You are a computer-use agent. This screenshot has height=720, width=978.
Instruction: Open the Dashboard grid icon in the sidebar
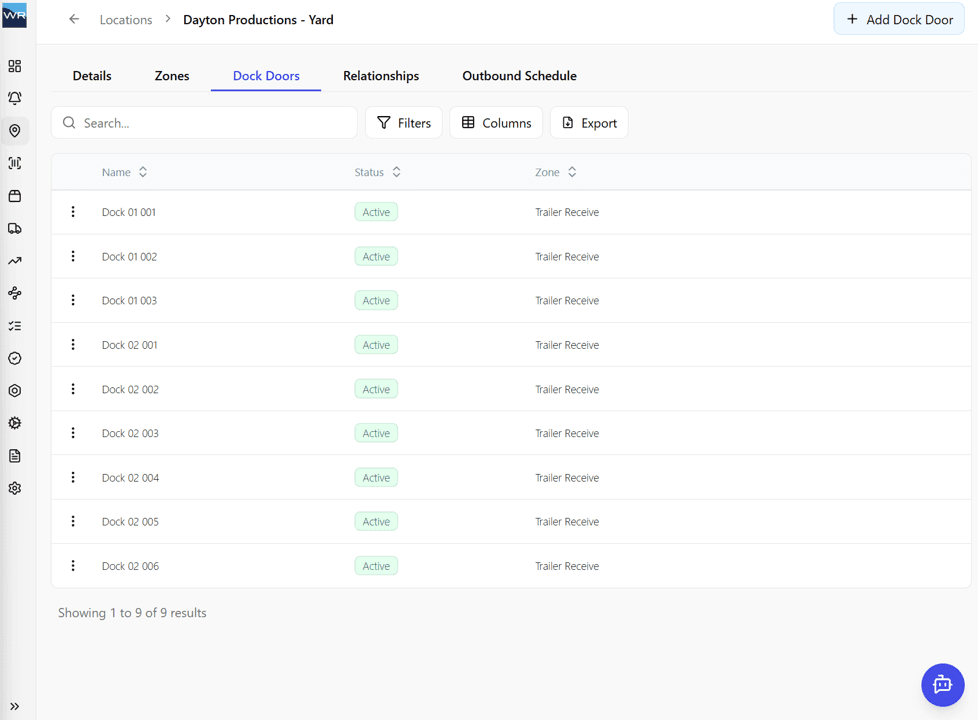point(14,66)
